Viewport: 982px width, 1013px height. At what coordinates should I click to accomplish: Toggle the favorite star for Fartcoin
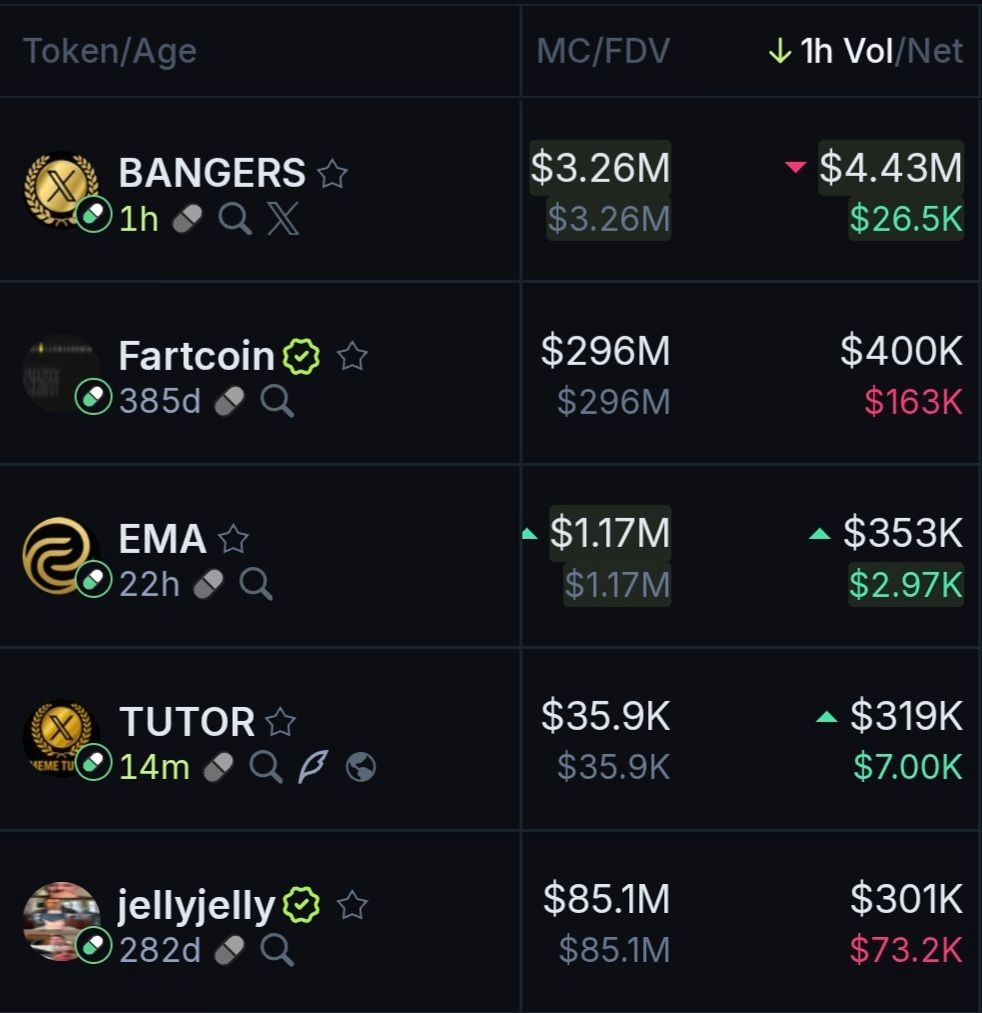coord(352,356)
